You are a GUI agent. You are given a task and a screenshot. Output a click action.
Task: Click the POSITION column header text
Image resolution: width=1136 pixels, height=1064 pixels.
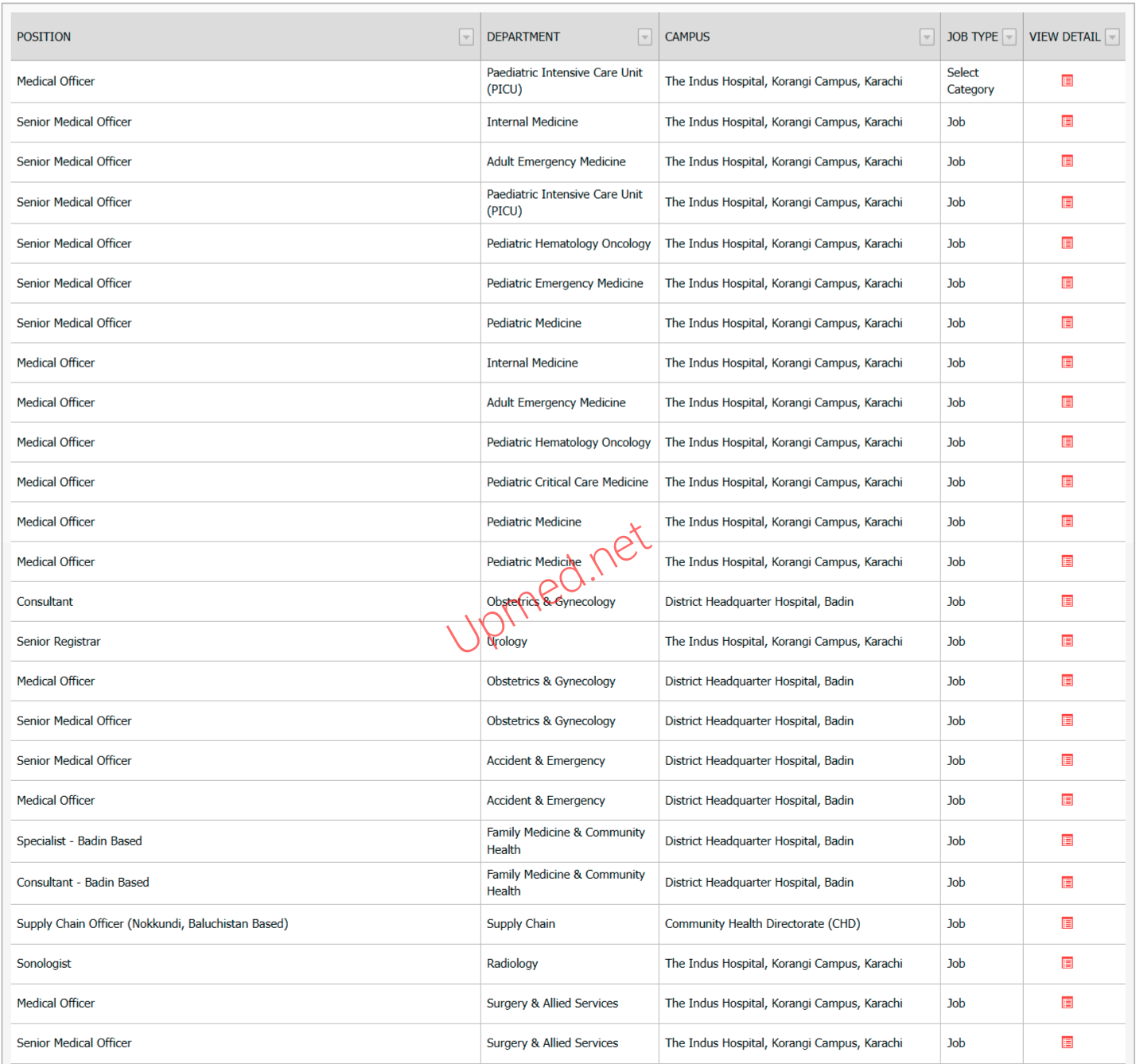[x=44, y=37]
